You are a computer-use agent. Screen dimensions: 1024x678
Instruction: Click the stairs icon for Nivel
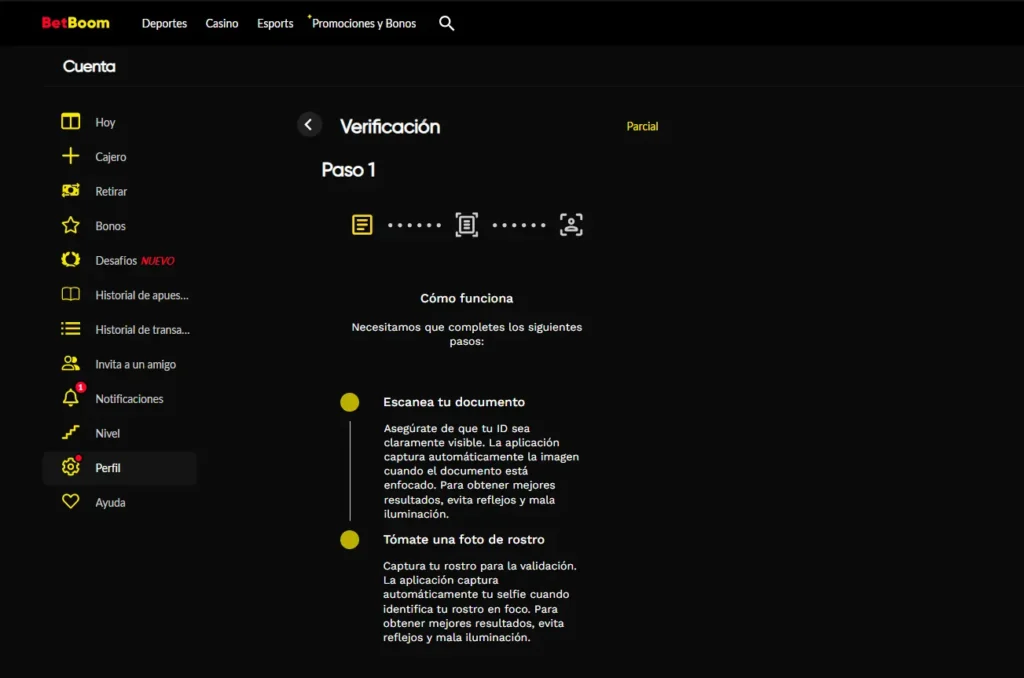[x=71, y=432]
